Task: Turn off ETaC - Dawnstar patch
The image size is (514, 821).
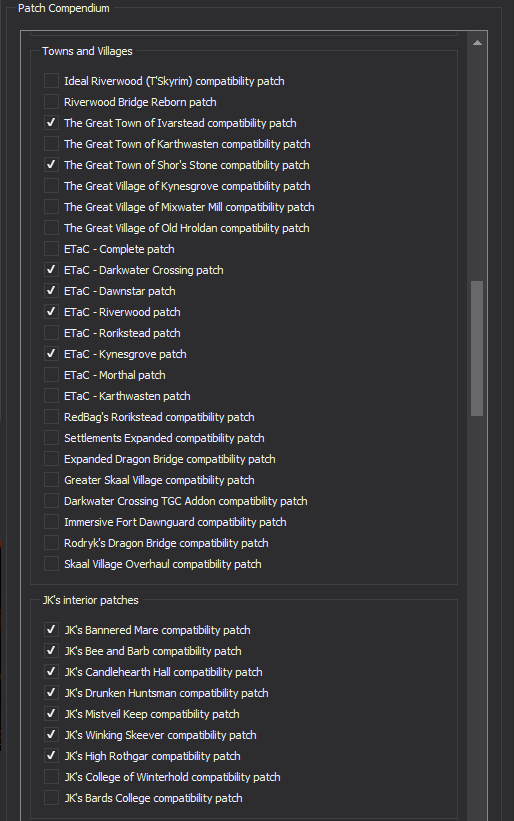Action: click(x=51, y=291)
